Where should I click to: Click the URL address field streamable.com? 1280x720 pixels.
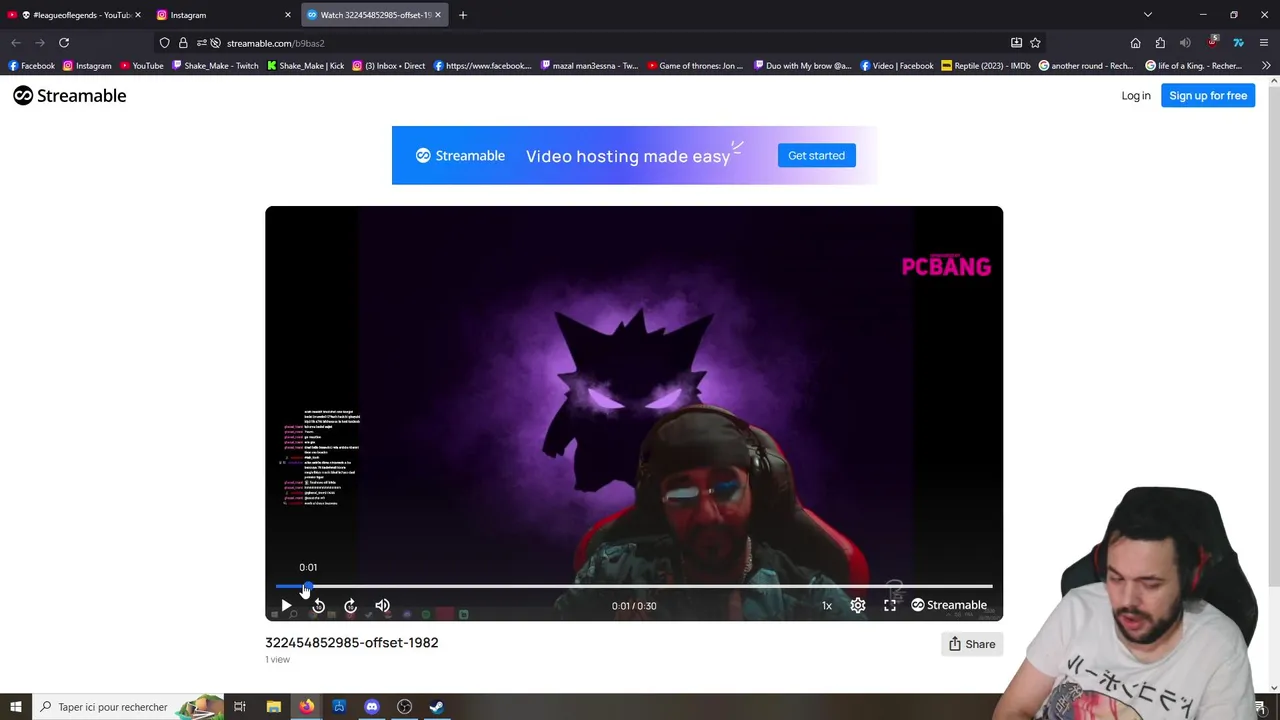click(x=610, y=43)
